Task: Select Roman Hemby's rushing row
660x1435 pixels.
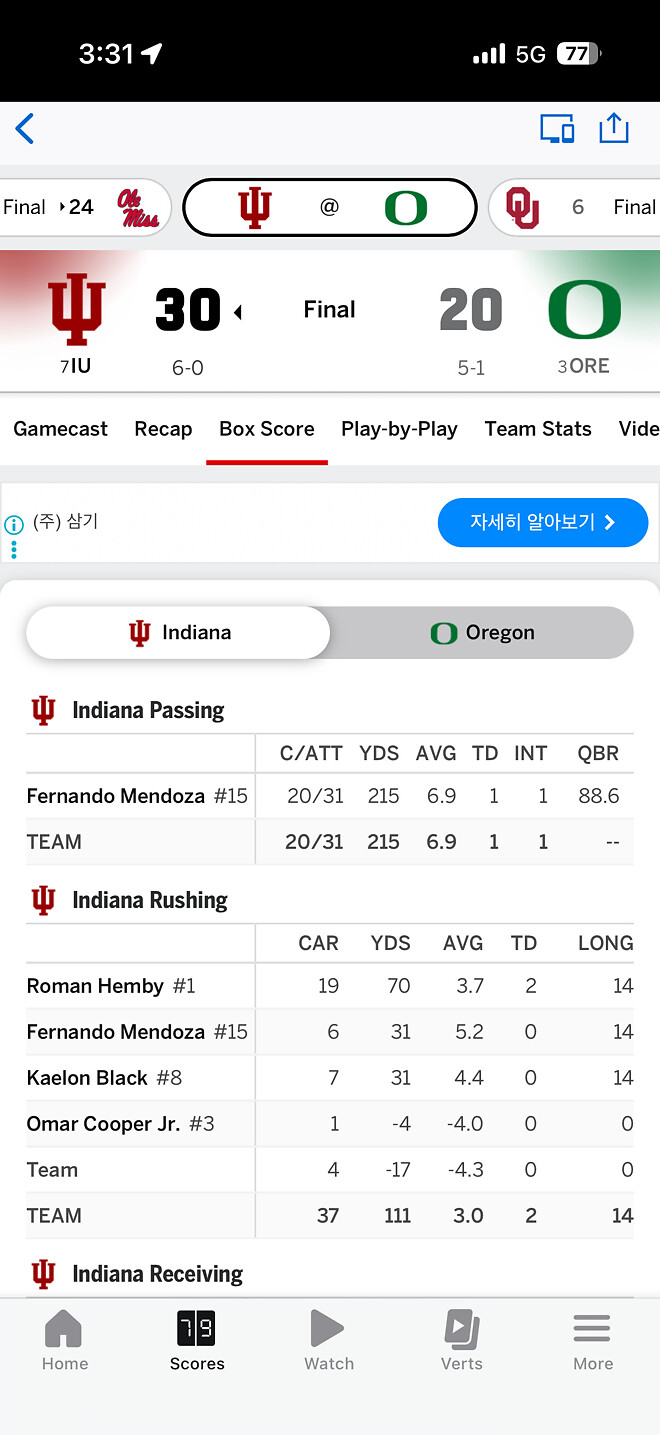Action: [x=95, y=986]
